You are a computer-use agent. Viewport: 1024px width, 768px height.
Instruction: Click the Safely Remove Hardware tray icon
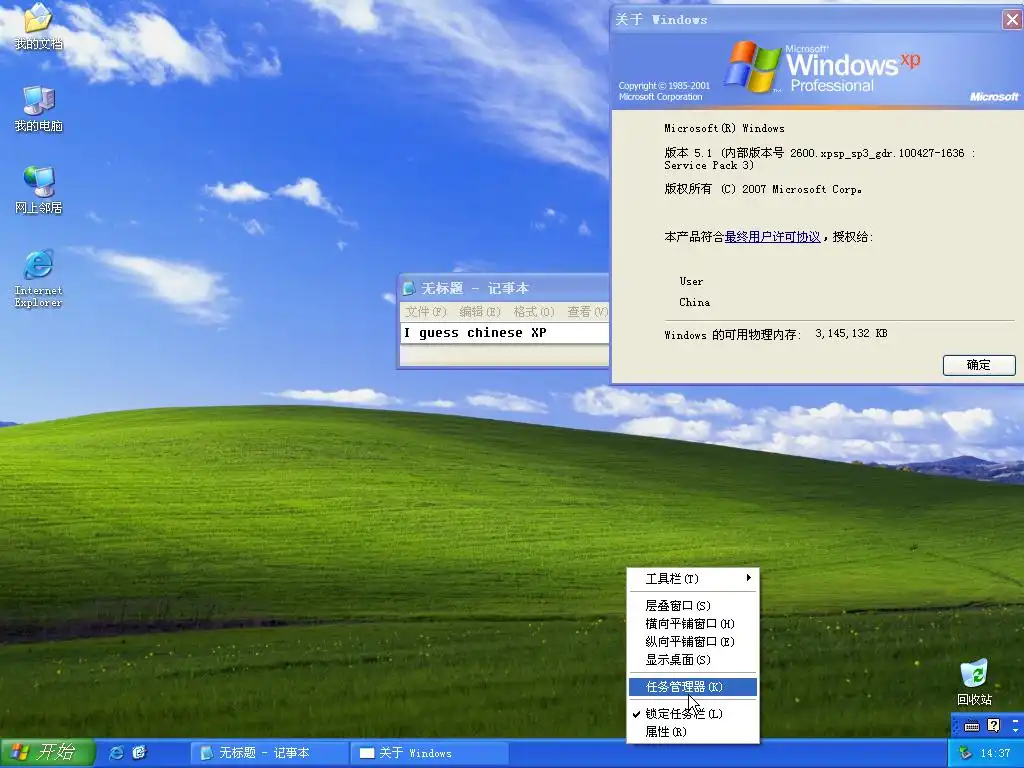pos(965,753)
